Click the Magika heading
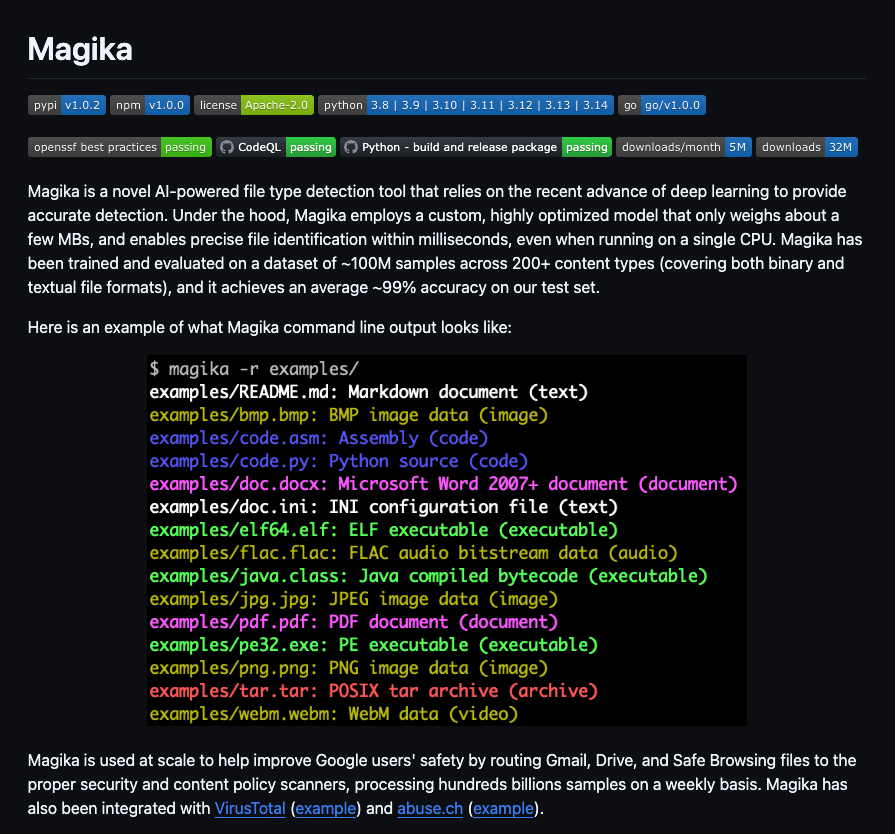This screenshot has width=895, height=834. click(80, 49)
